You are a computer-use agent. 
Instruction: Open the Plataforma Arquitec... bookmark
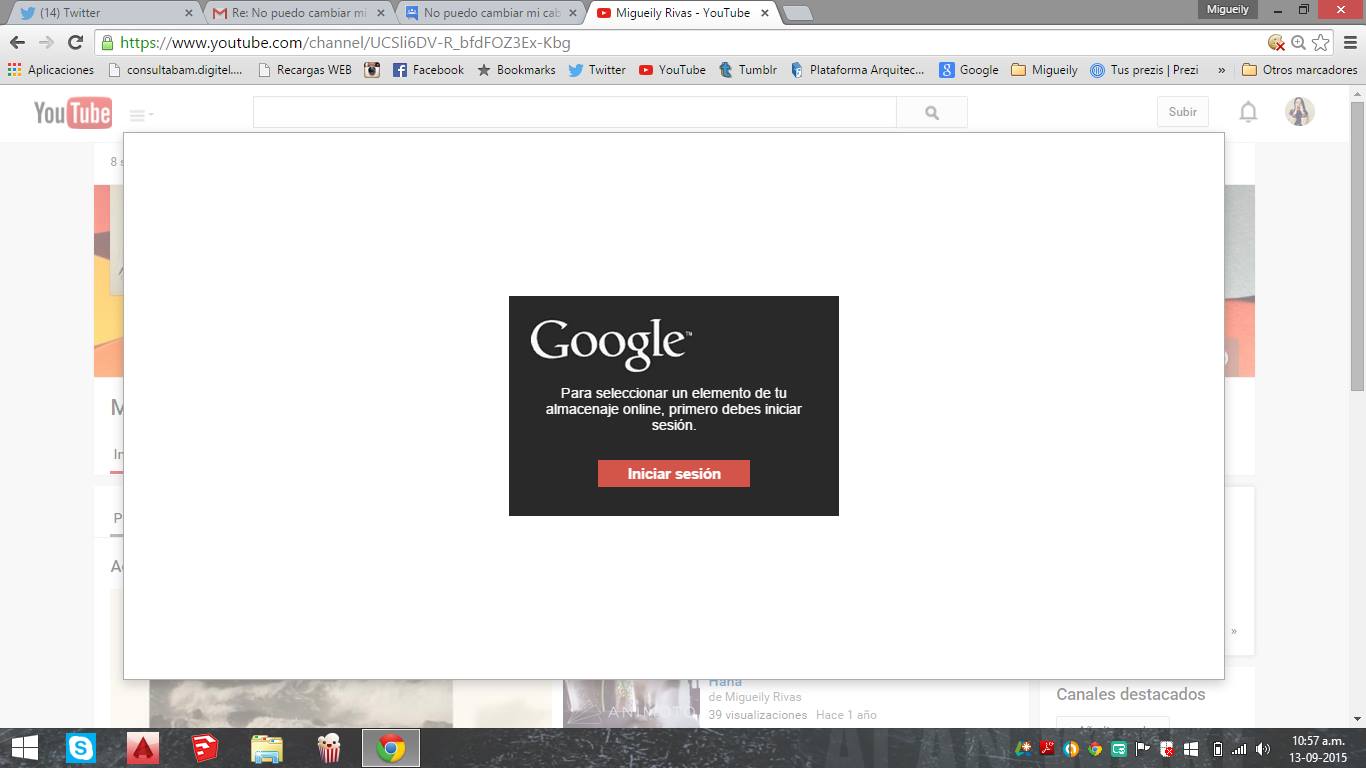click(857, 70)
